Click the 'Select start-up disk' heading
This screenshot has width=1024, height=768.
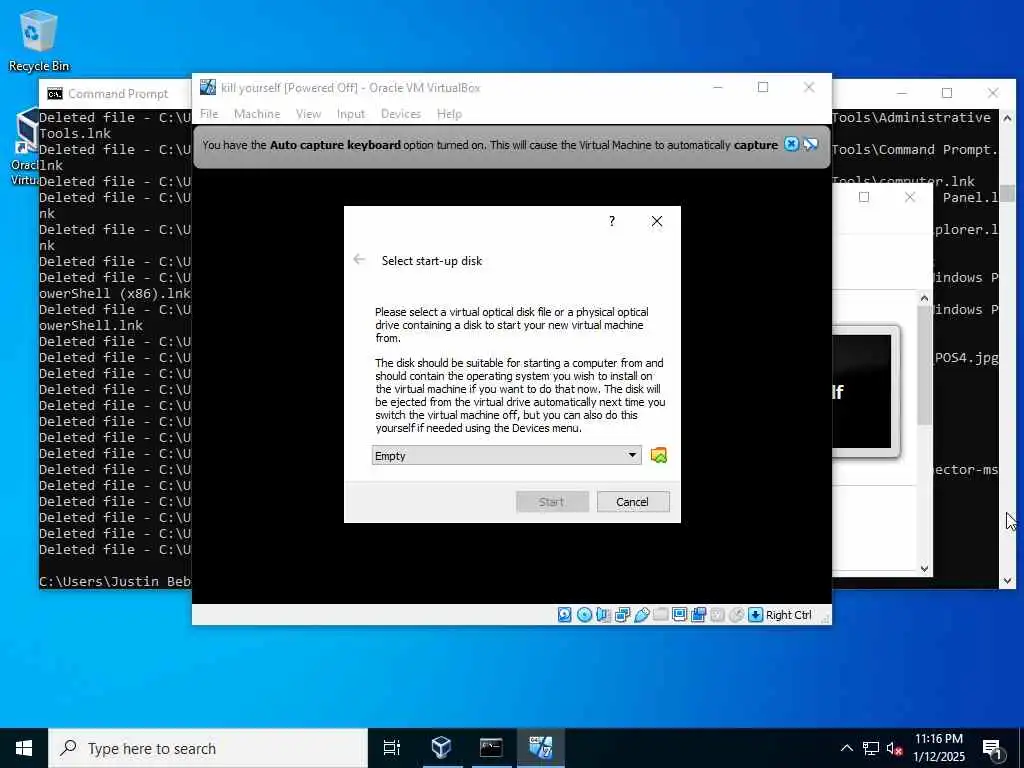point(432,261)
